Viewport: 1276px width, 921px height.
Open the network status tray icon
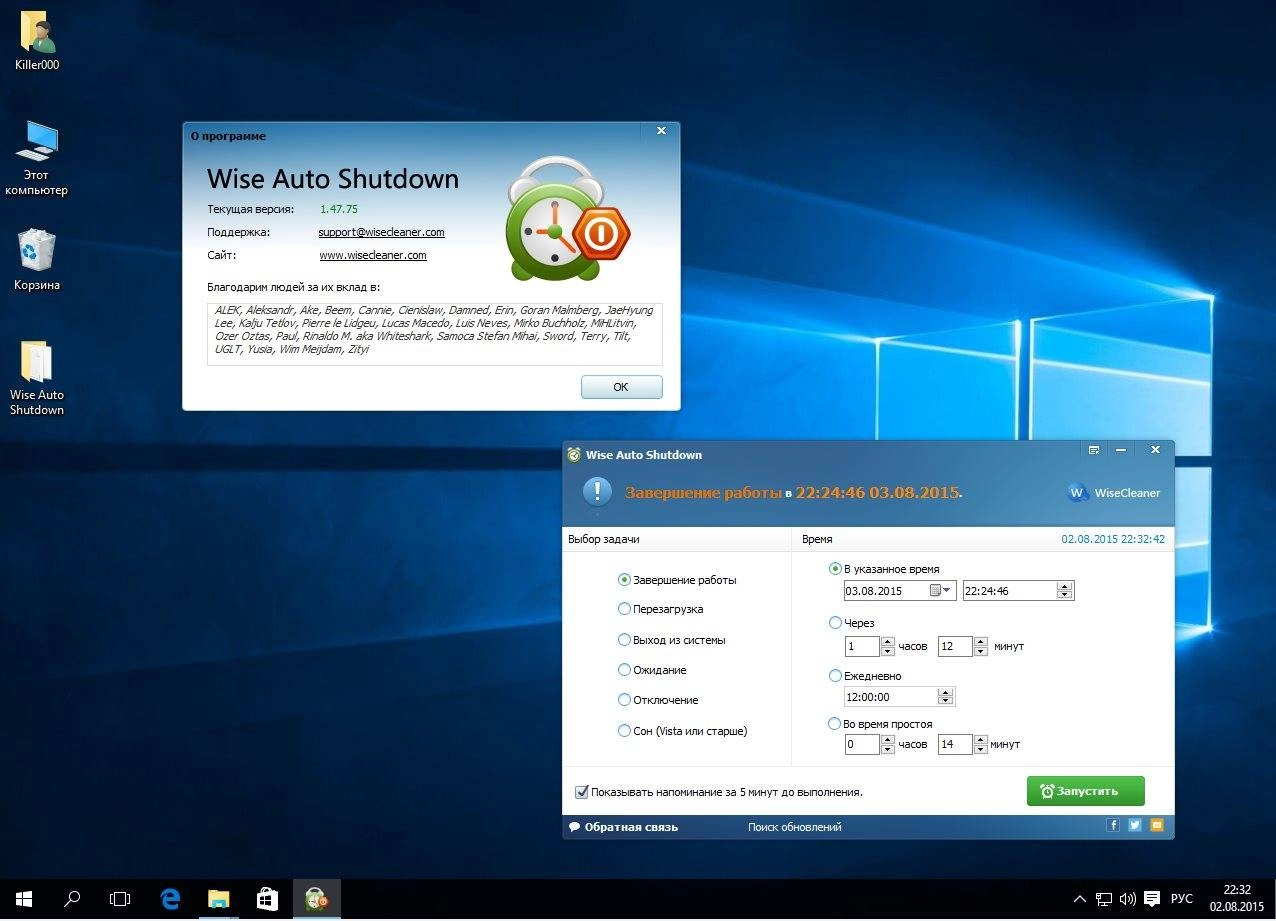click(x=1104, y=899)
